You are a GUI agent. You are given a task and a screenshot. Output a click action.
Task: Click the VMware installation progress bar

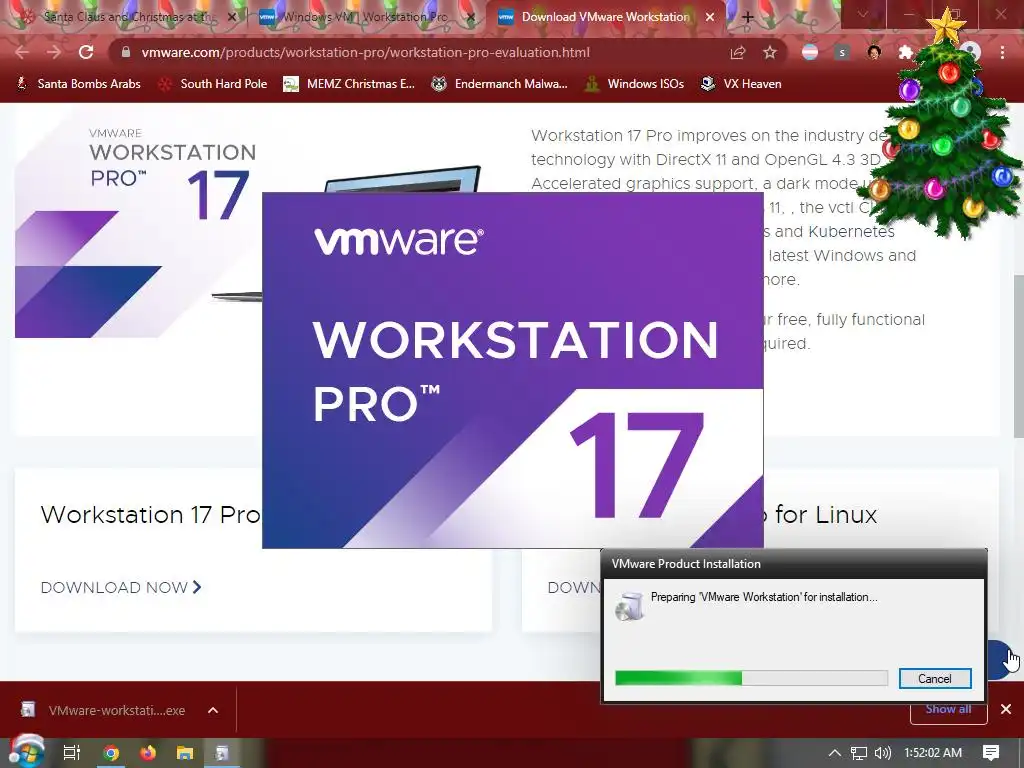751,679
